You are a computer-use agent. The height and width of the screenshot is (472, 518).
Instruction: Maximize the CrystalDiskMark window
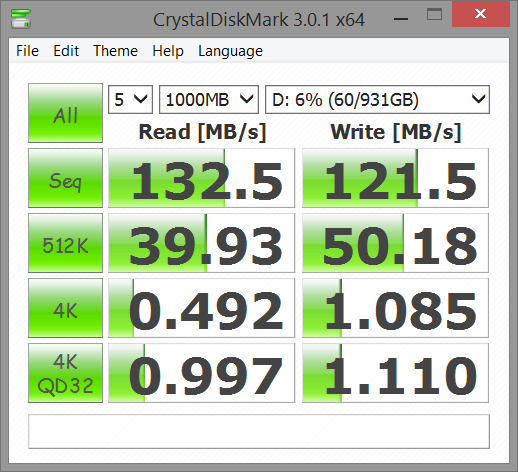pyautogui.click(x=434, y=15)
